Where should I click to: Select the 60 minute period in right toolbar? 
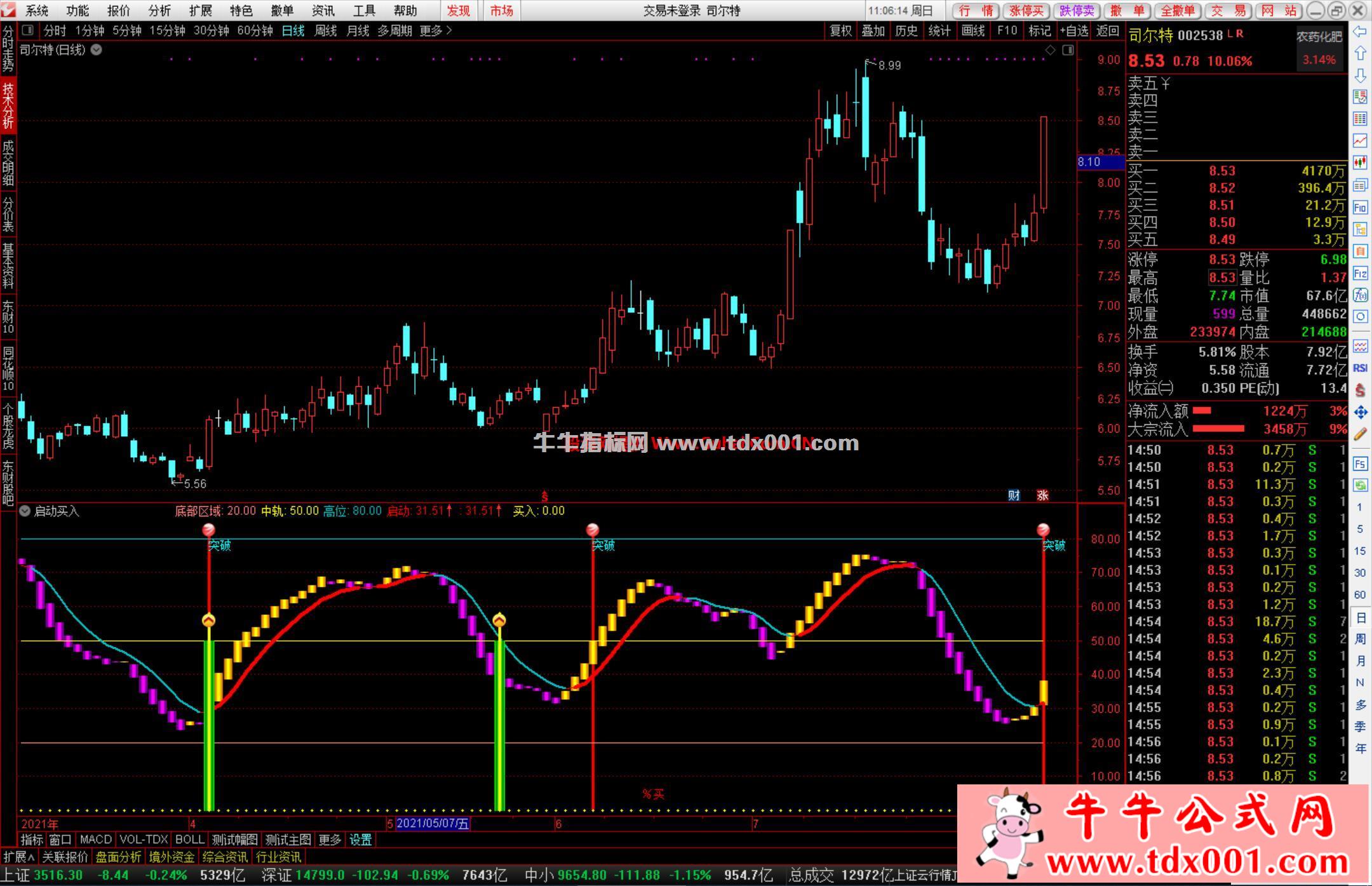pyautogui.click(x=1360, y=595)
